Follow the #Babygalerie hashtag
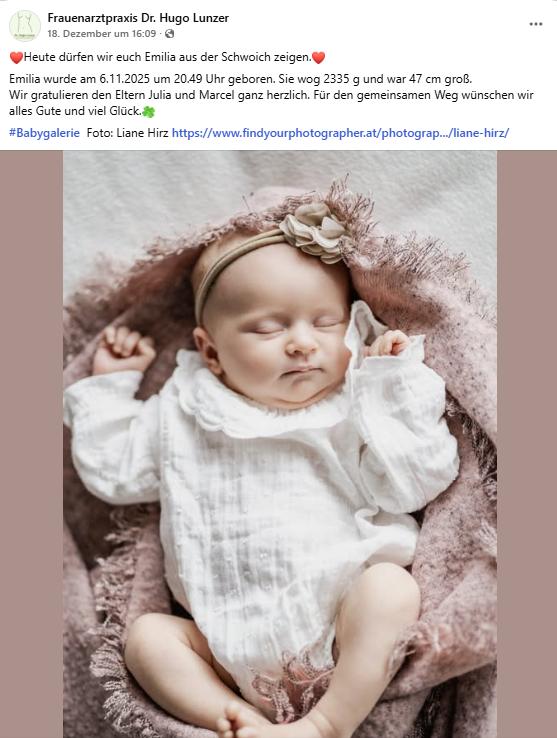This screenshot has height=738, width=557. click(44, 133)
